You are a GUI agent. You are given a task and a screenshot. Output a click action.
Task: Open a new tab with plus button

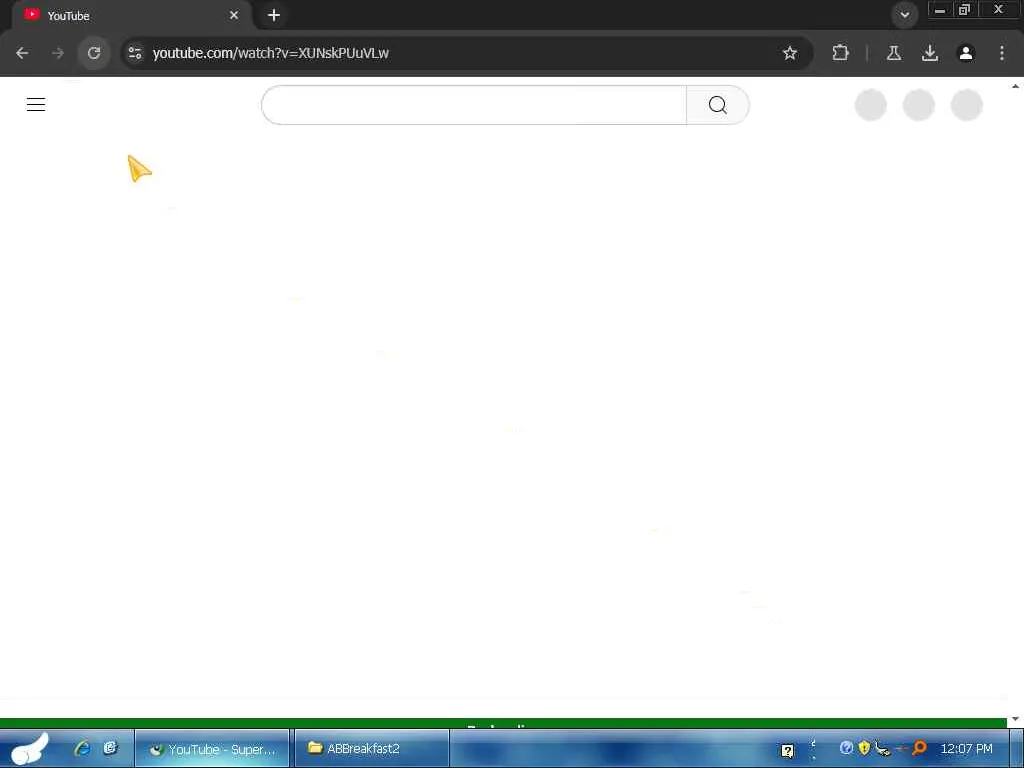[274, 15]
